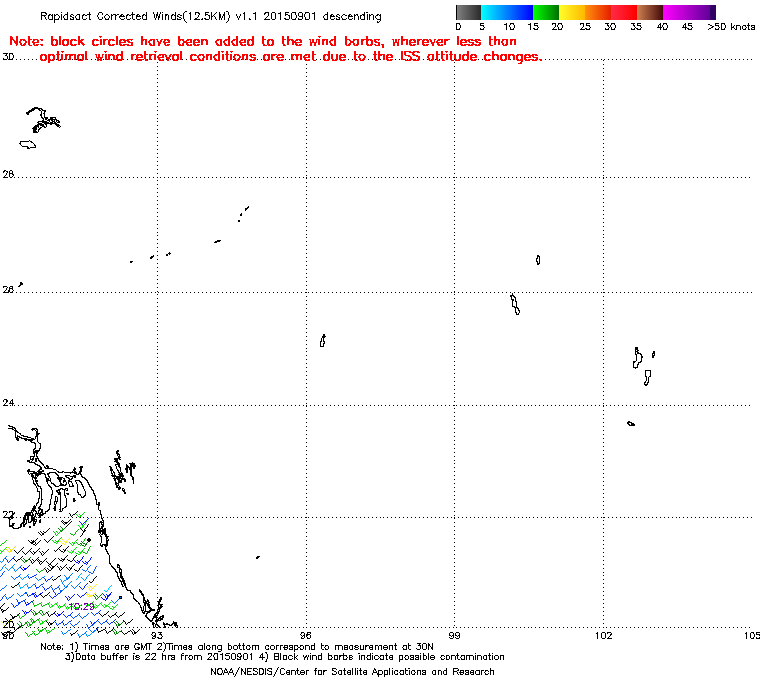The height and width of the screenshot is (688, 760).
Task: Click the 'NOAA/NESDIS/Center for Satellite Applications' credit
Action: point(352,672)
